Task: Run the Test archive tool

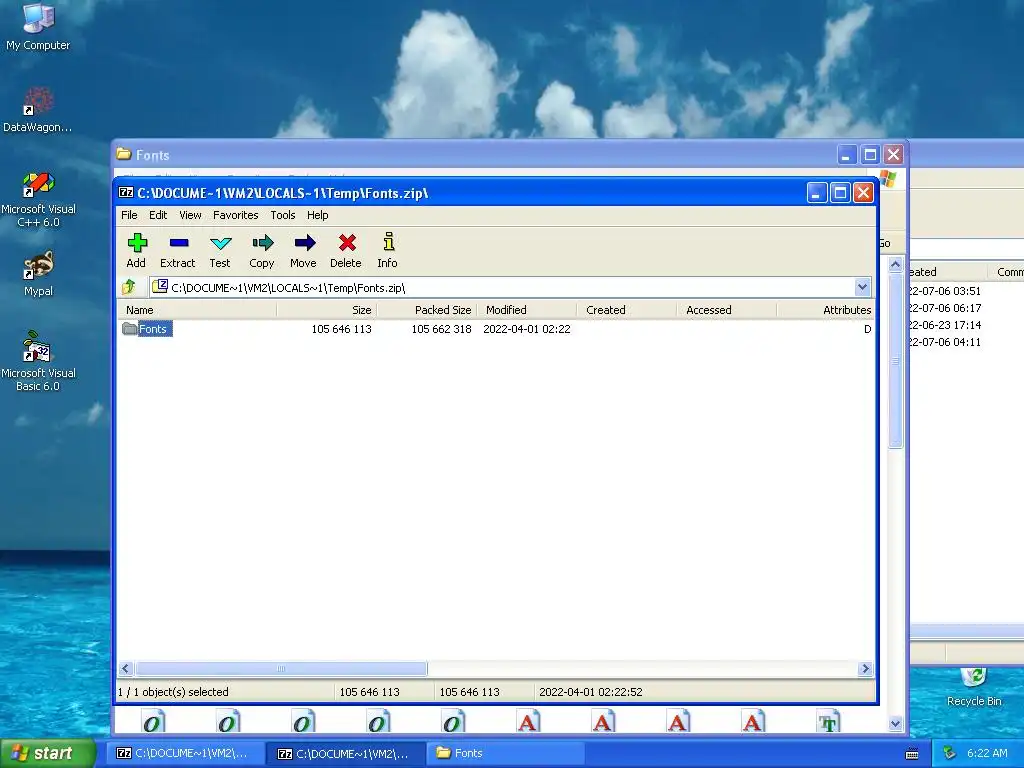Action: tap(220, 250)
